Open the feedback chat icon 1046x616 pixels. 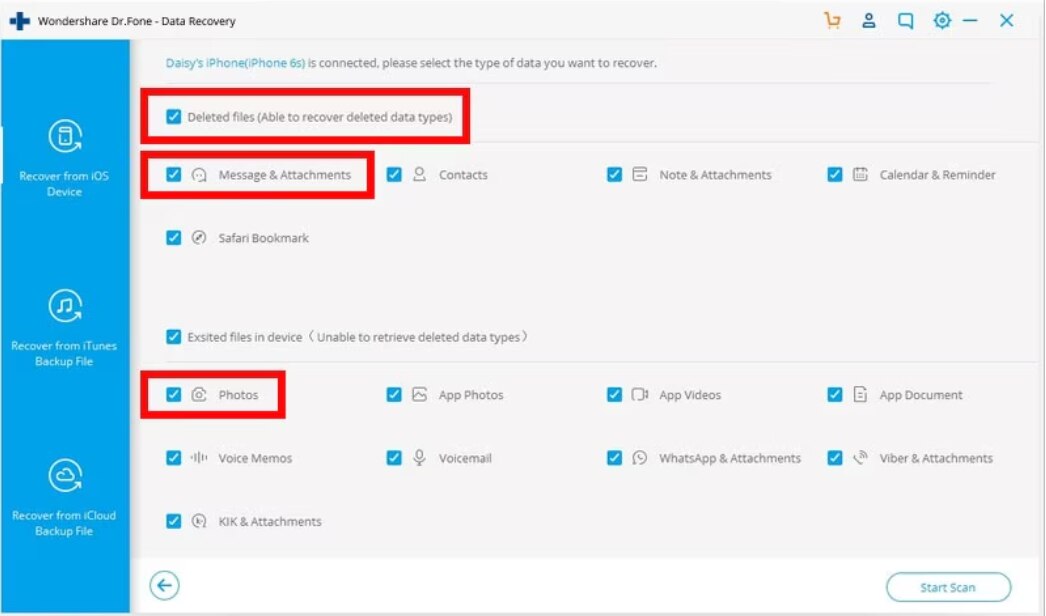(x=905, y=21)
